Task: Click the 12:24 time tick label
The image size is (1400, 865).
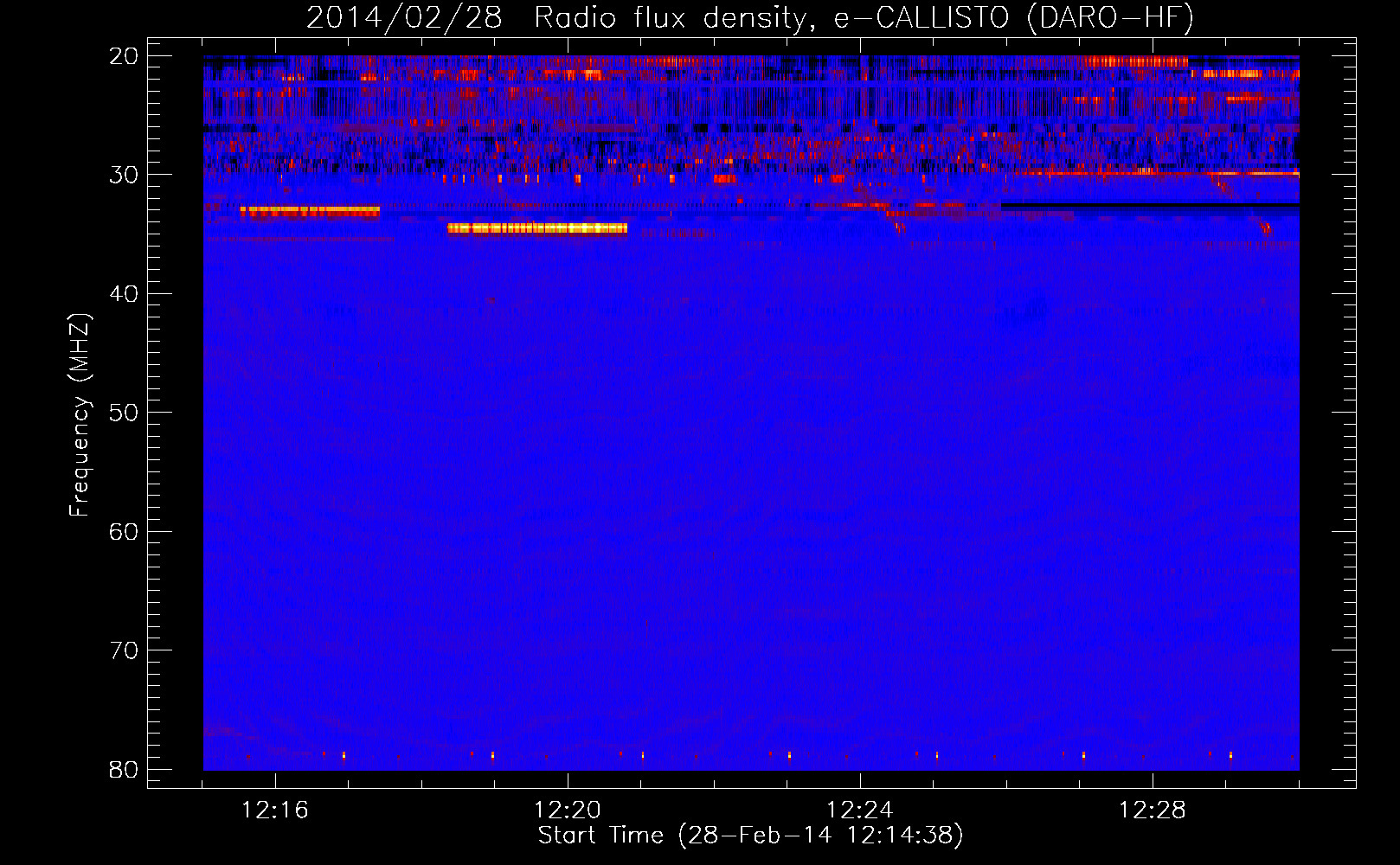Action: (x=860, y=811)
